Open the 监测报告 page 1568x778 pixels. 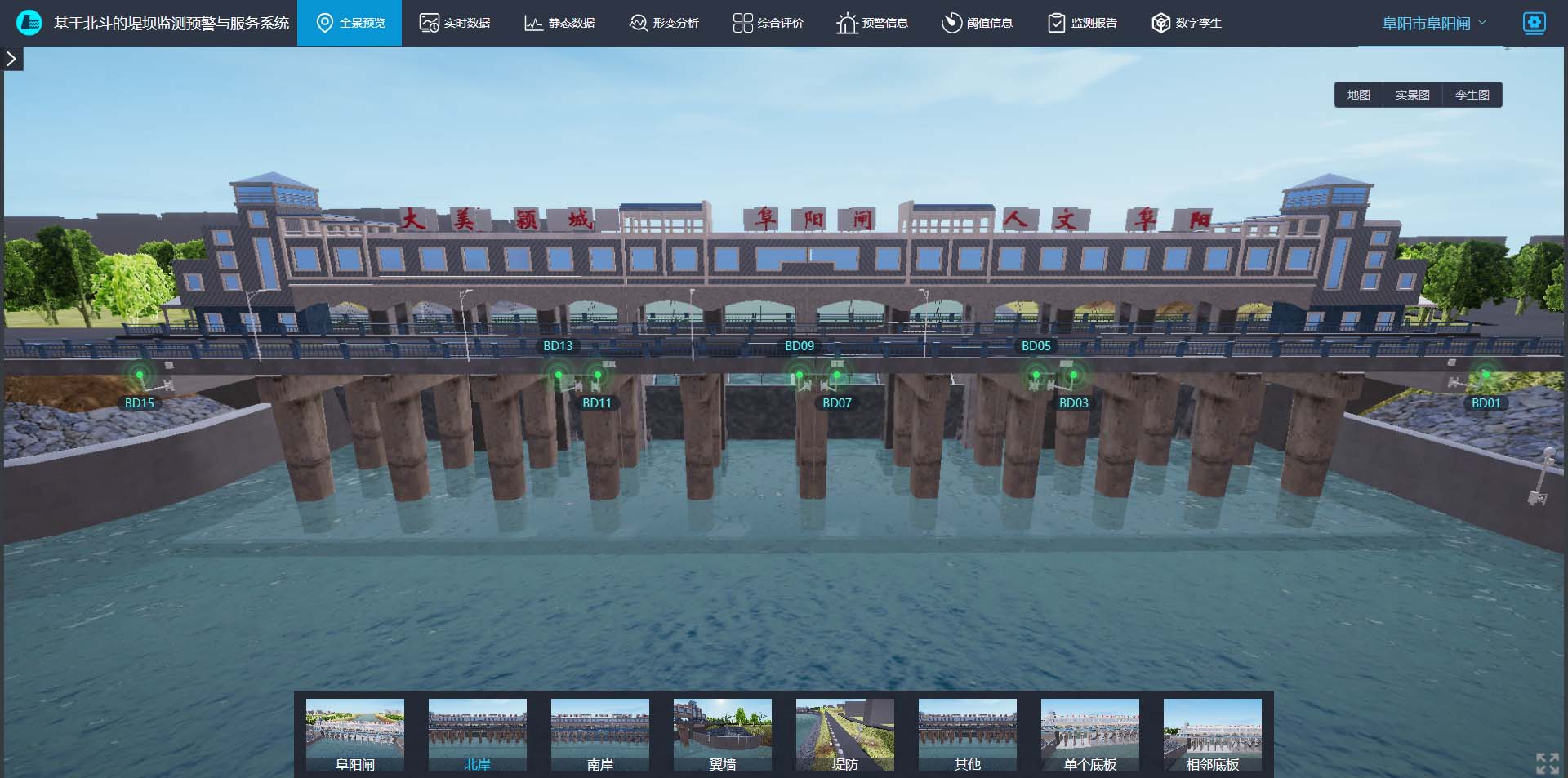pyautogui.click(x=1082, y=23)
